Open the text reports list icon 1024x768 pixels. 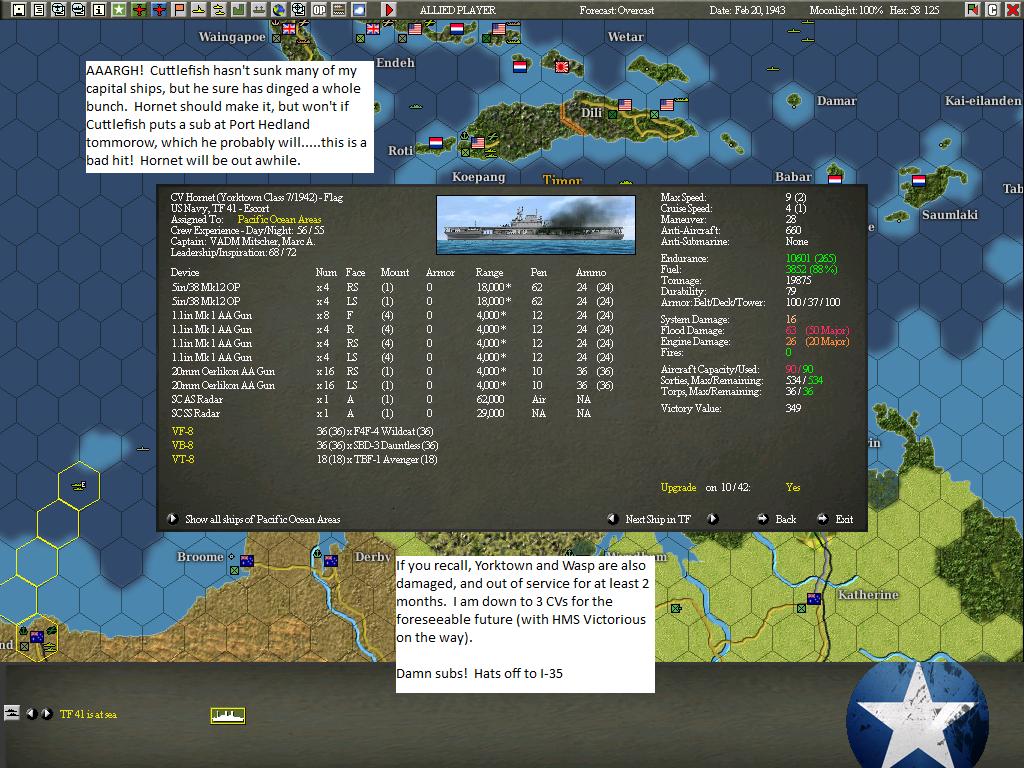[x=39, y=10]
